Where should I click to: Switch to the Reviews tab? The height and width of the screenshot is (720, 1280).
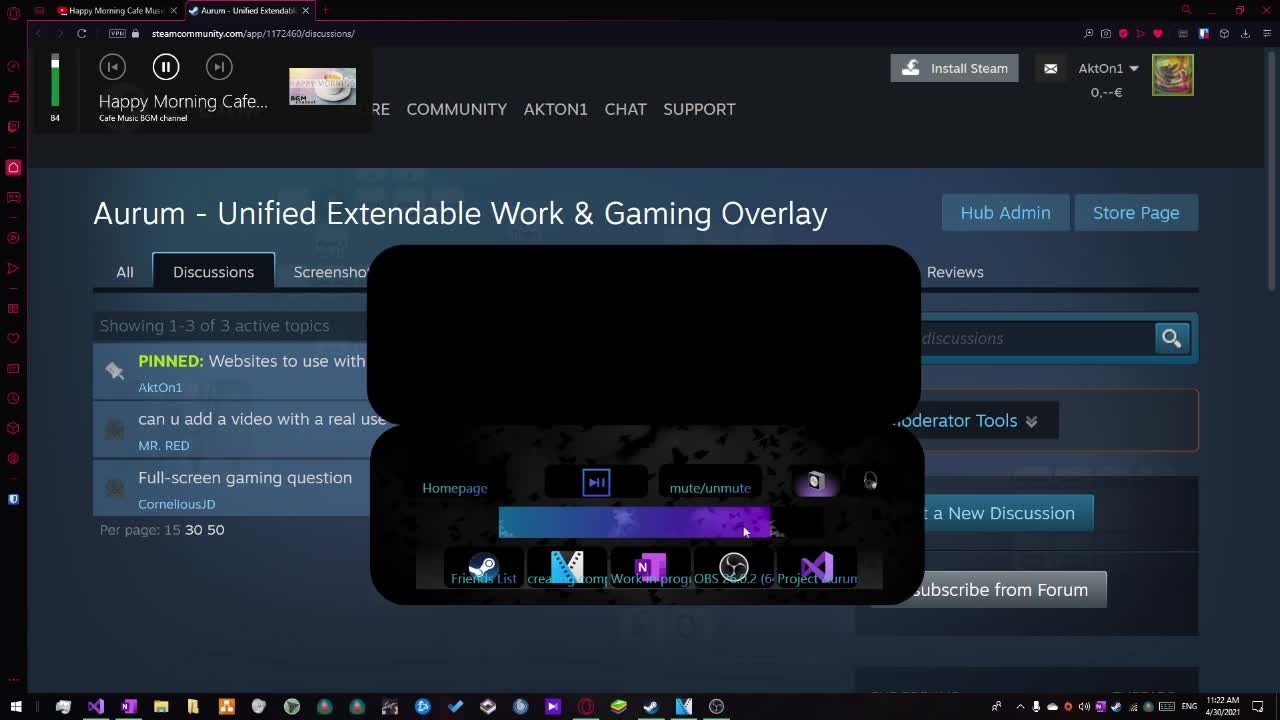tap(954, 272)
